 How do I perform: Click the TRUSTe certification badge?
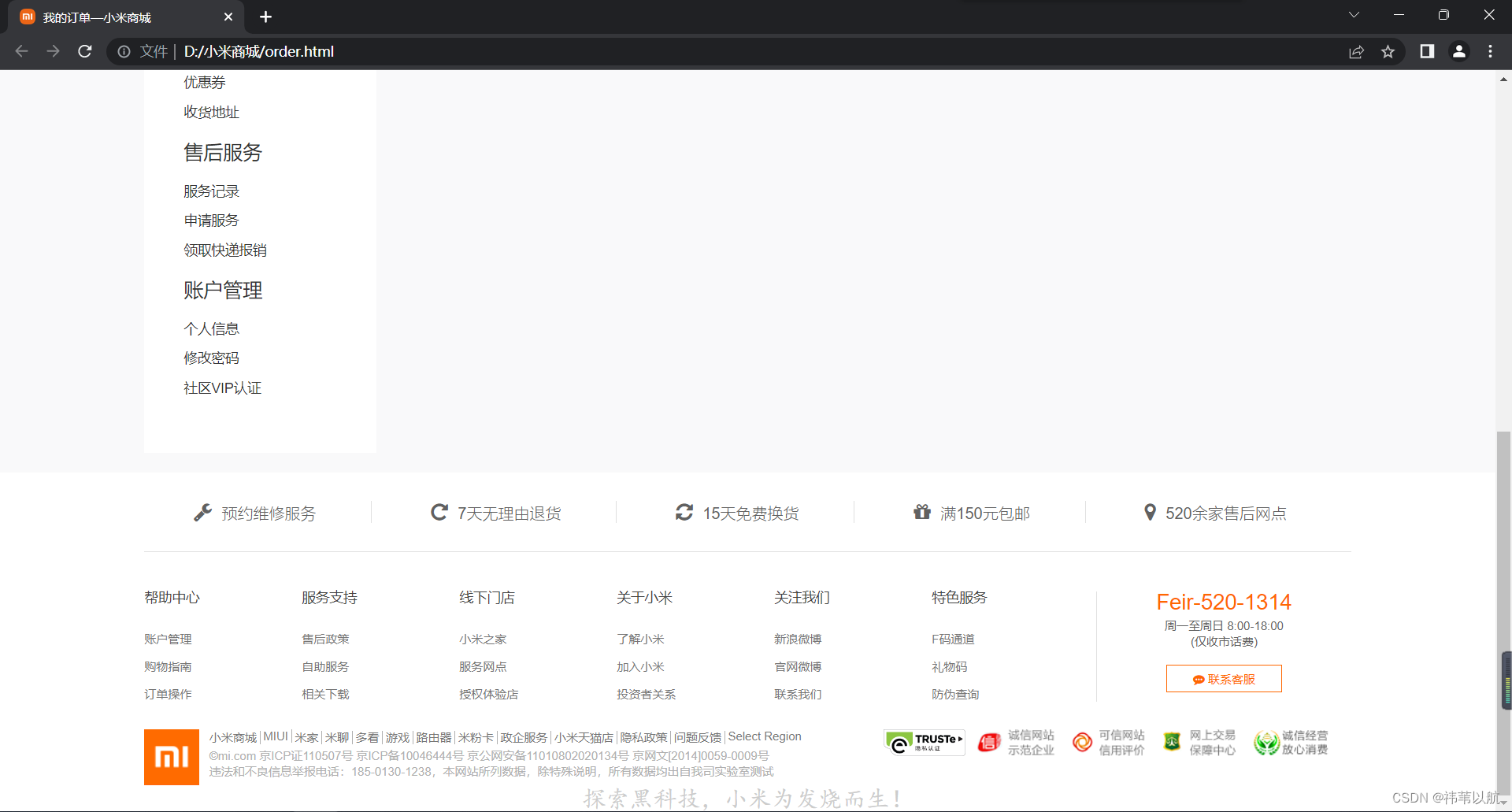925,742
